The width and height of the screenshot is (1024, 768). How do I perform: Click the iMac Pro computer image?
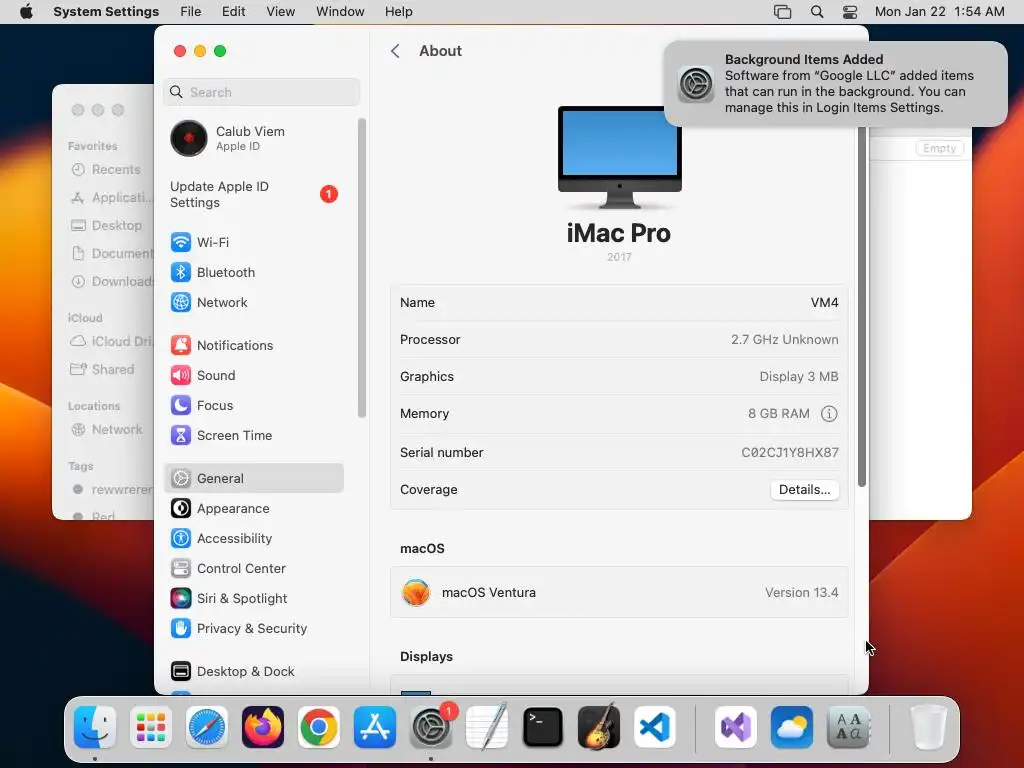point(619,157)
